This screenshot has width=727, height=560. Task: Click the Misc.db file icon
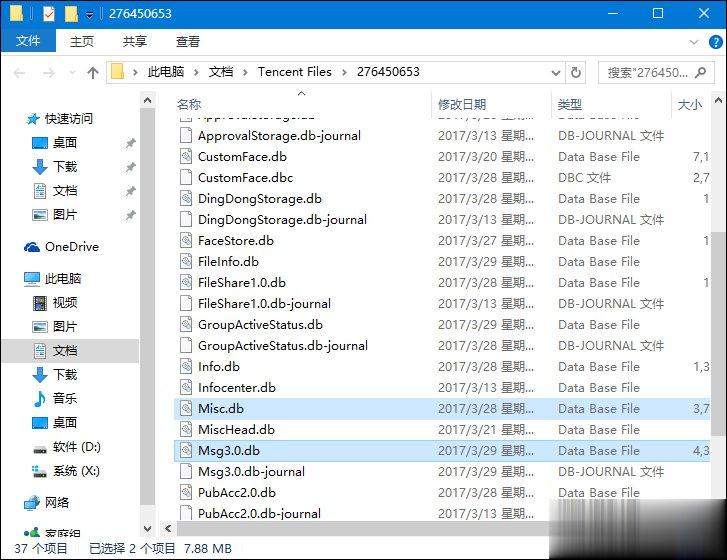point(186,408)
